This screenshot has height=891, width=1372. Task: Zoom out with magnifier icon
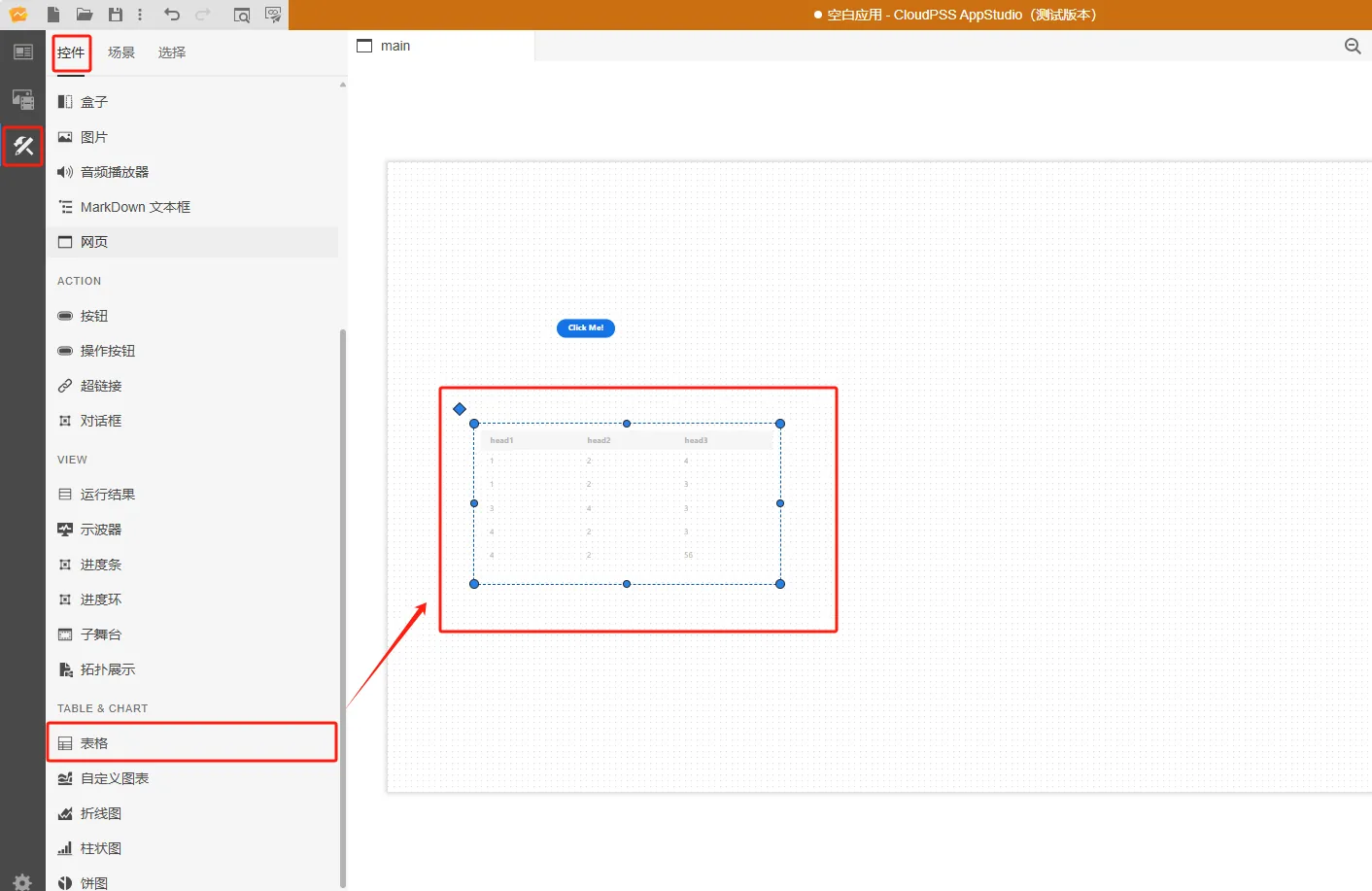coord(1352,46)
